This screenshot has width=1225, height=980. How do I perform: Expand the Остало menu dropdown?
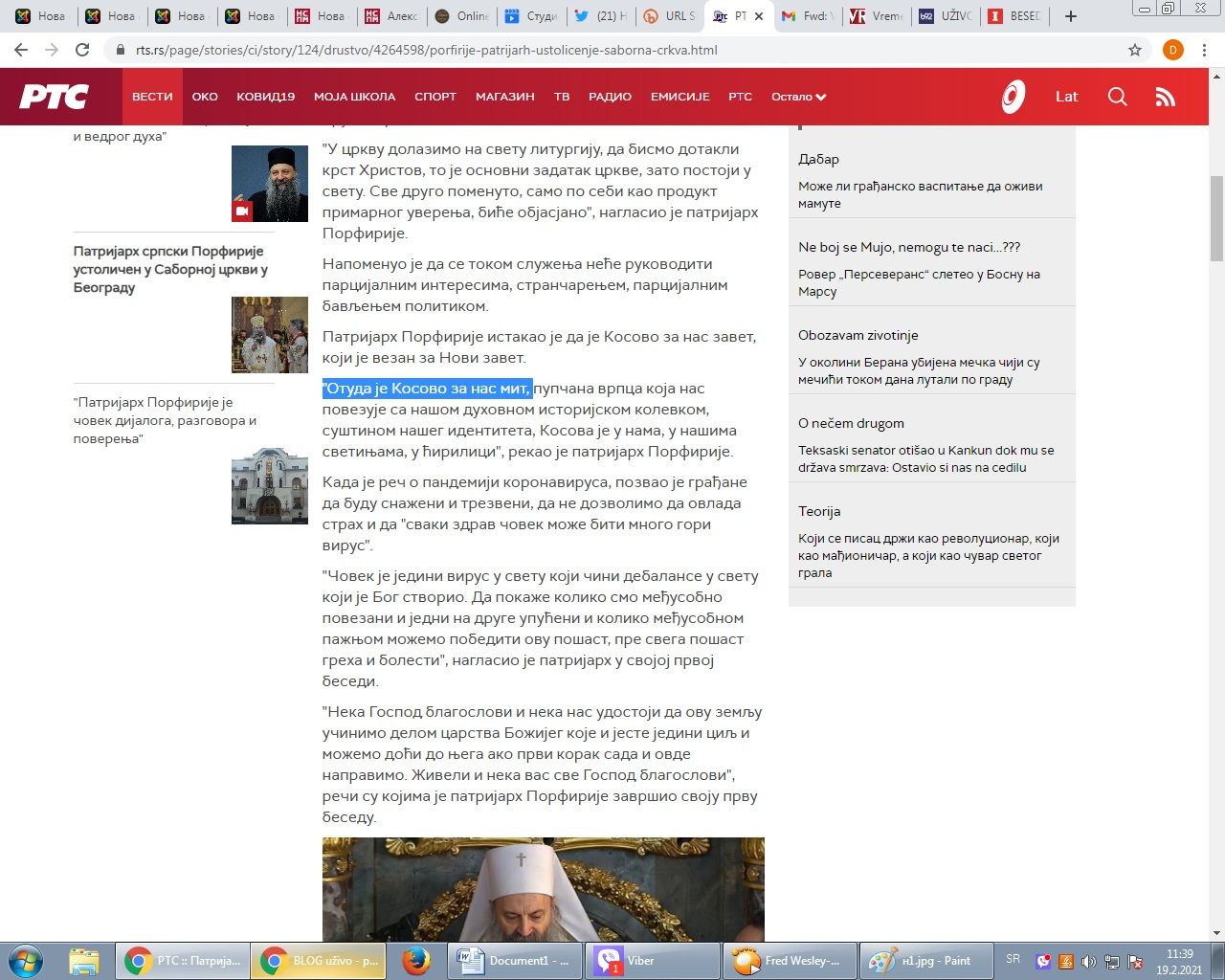(798, 97)
